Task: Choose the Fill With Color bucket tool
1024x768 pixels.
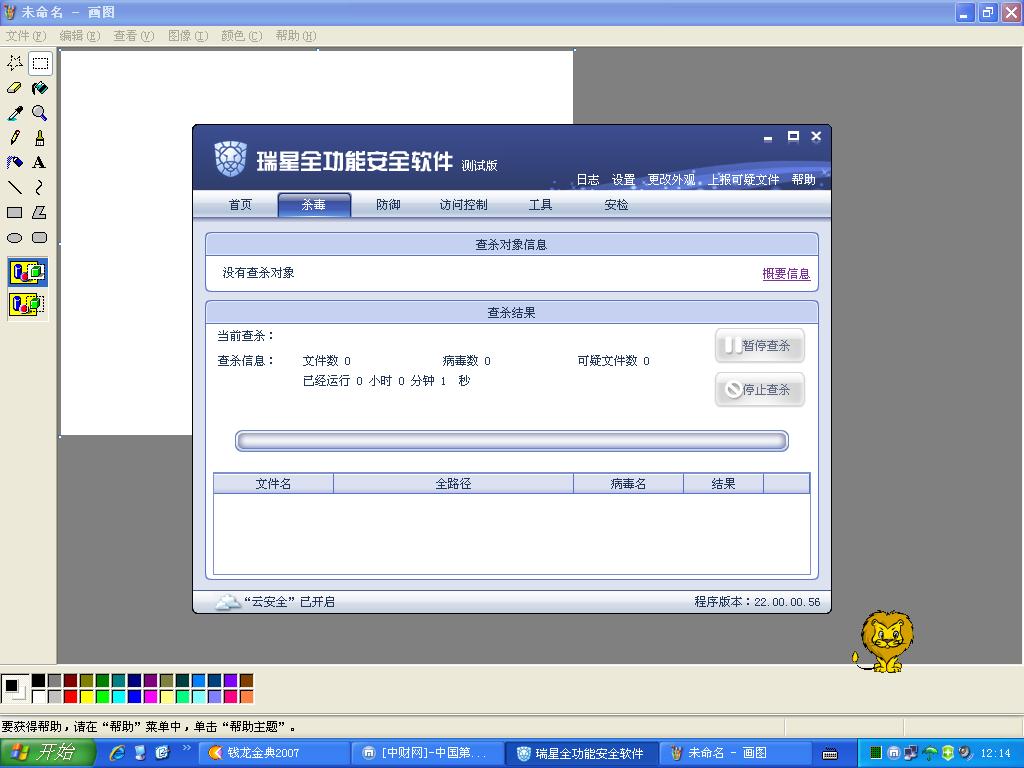Action: point(40,88)
